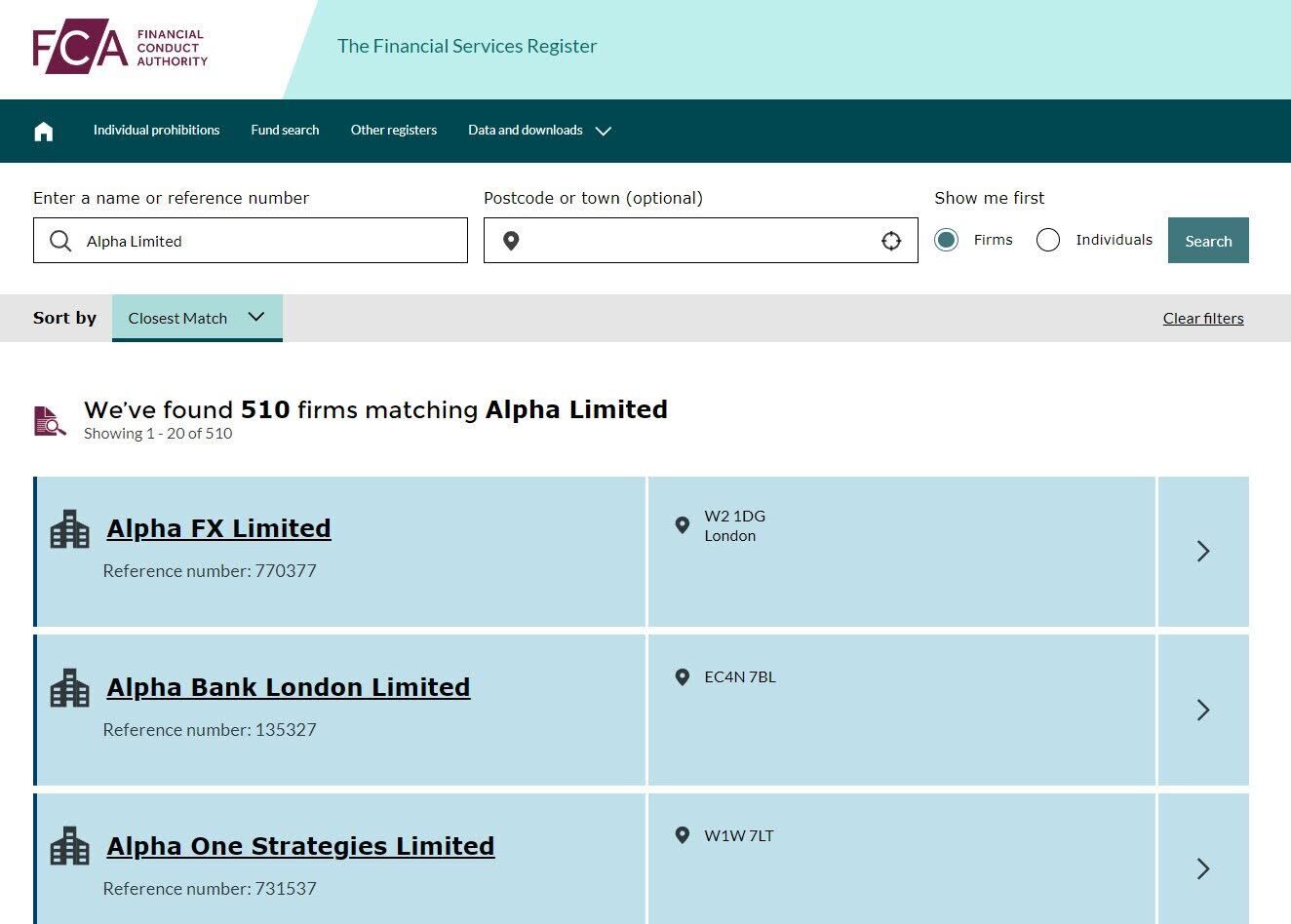
Task: Click the EC4N 7BL postcode text
Action: point(740,676)
